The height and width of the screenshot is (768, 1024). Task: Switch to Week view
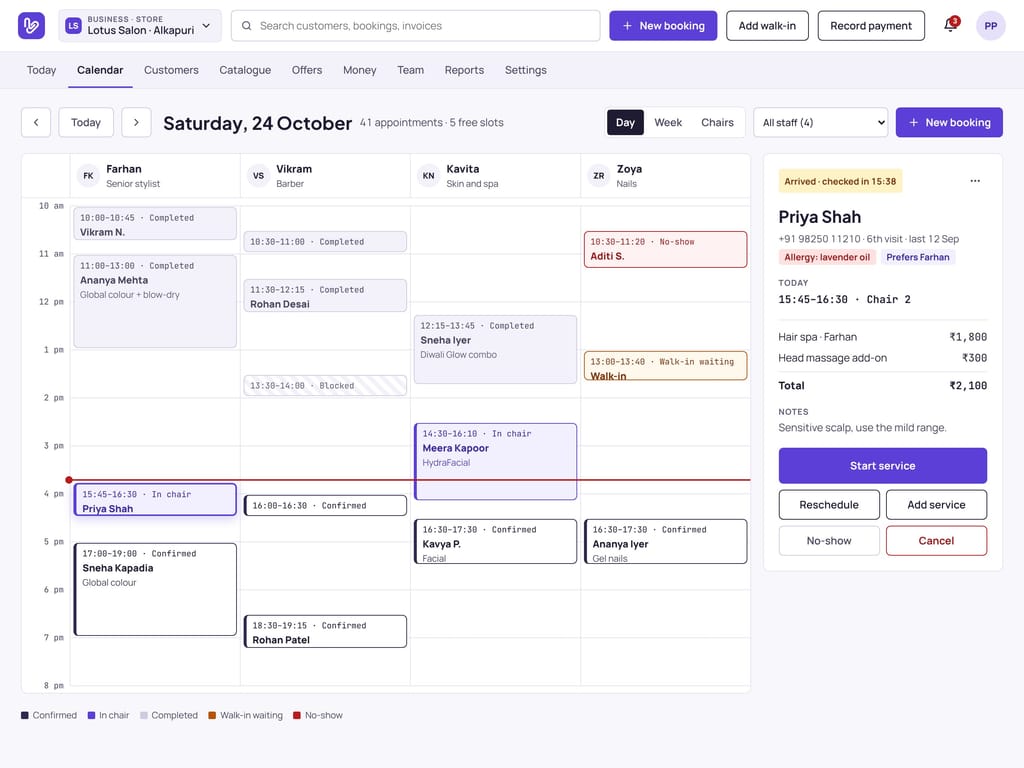[x=667, y=122]
